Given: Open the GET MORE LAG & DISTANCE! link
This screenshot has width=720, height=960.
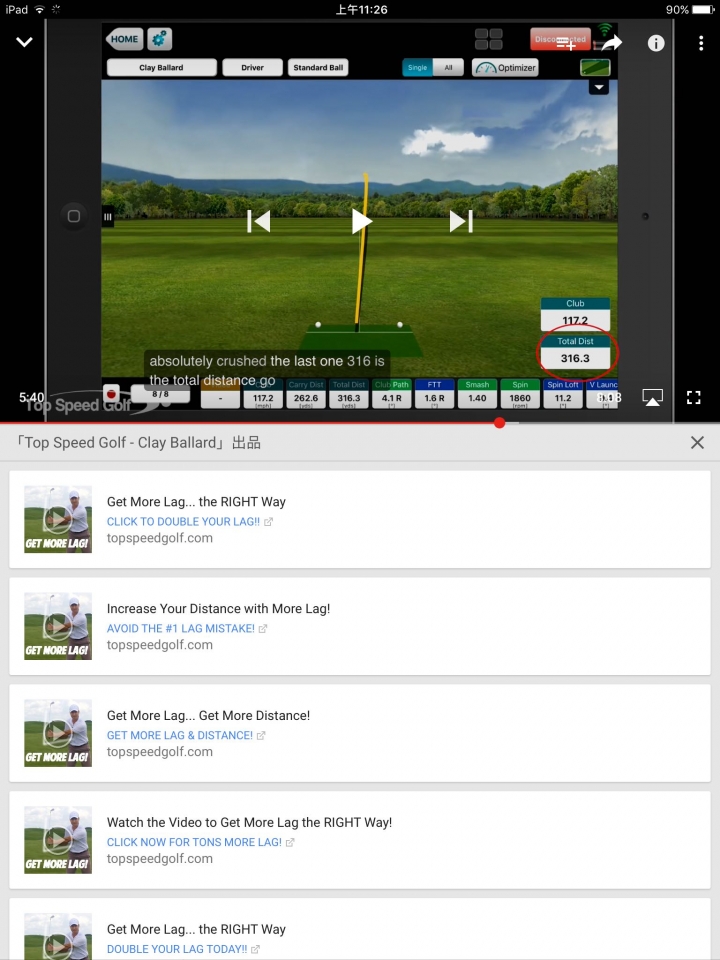Looking at the screenshot, I should coord(186,735).
